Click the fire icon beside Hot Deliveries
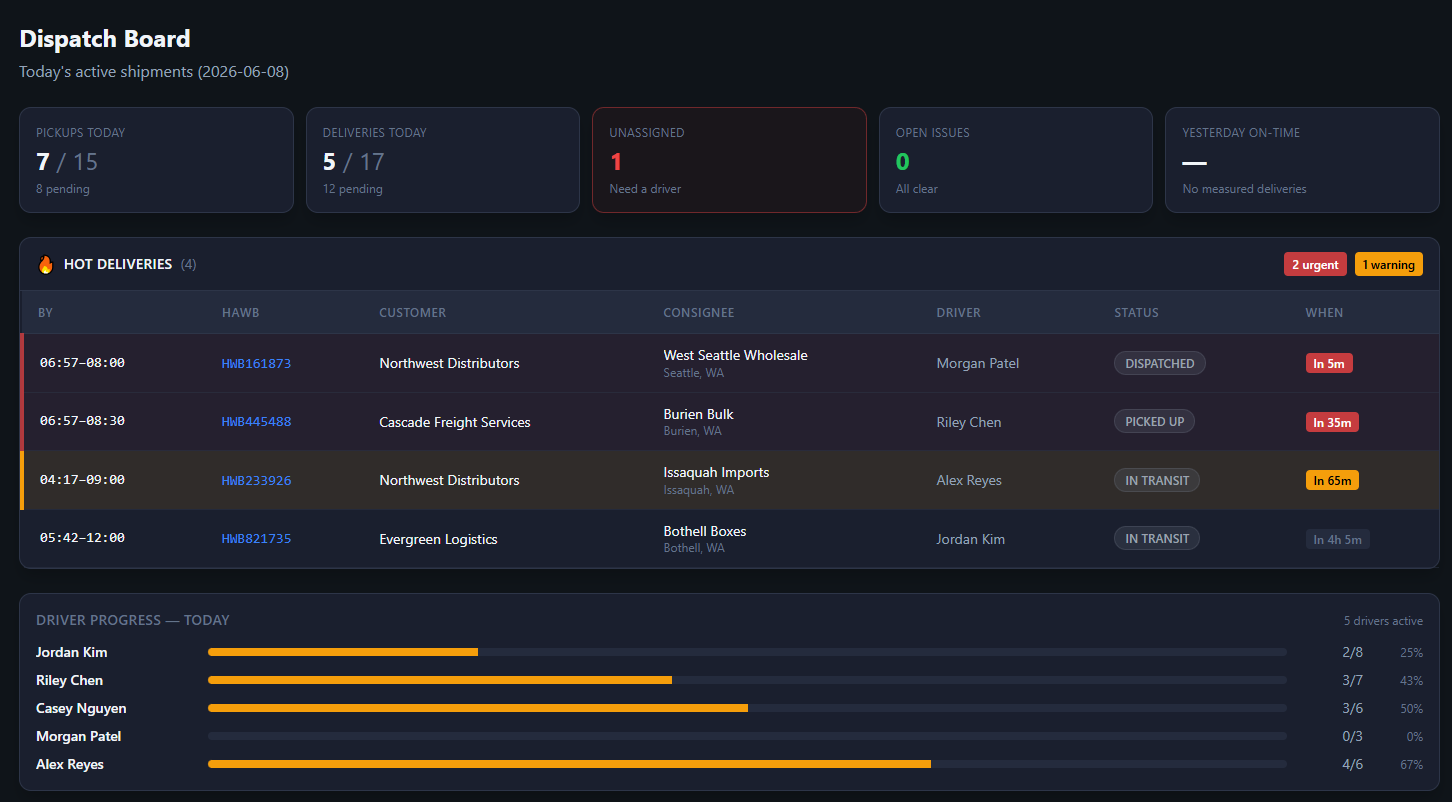 tap(45, 265)
